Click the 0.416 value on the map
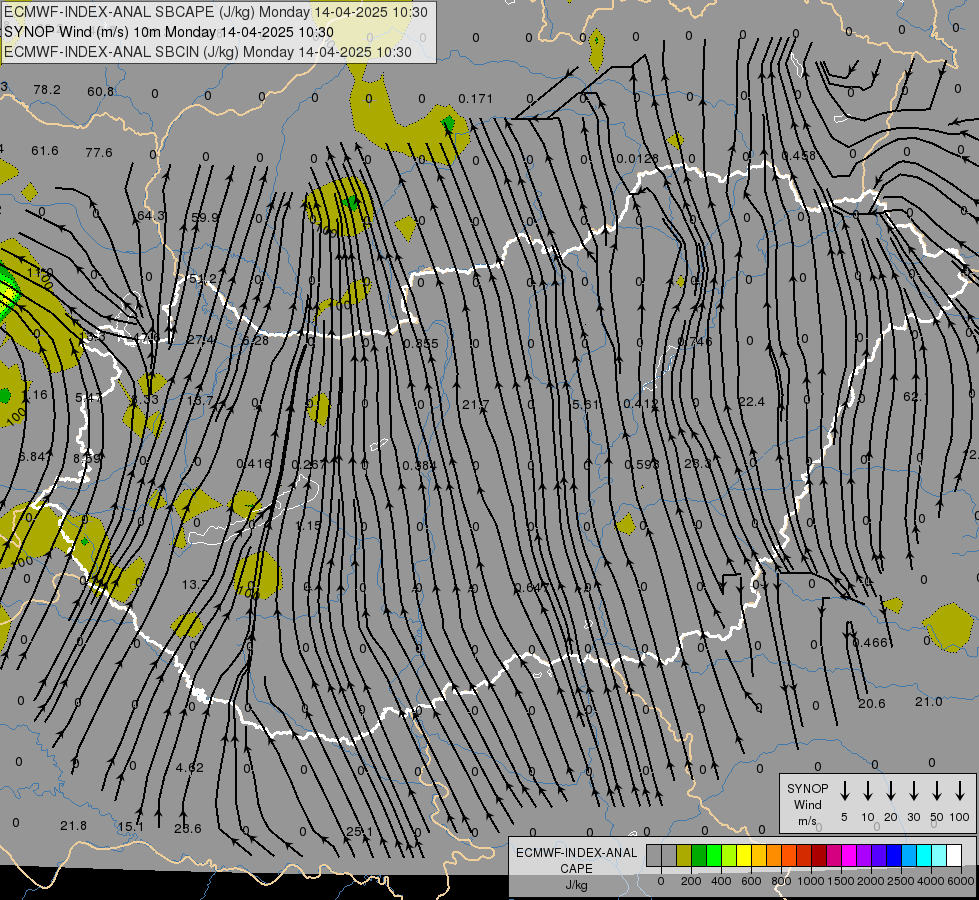The width and height of the screenshot is (979, 900). coord(254,463)
